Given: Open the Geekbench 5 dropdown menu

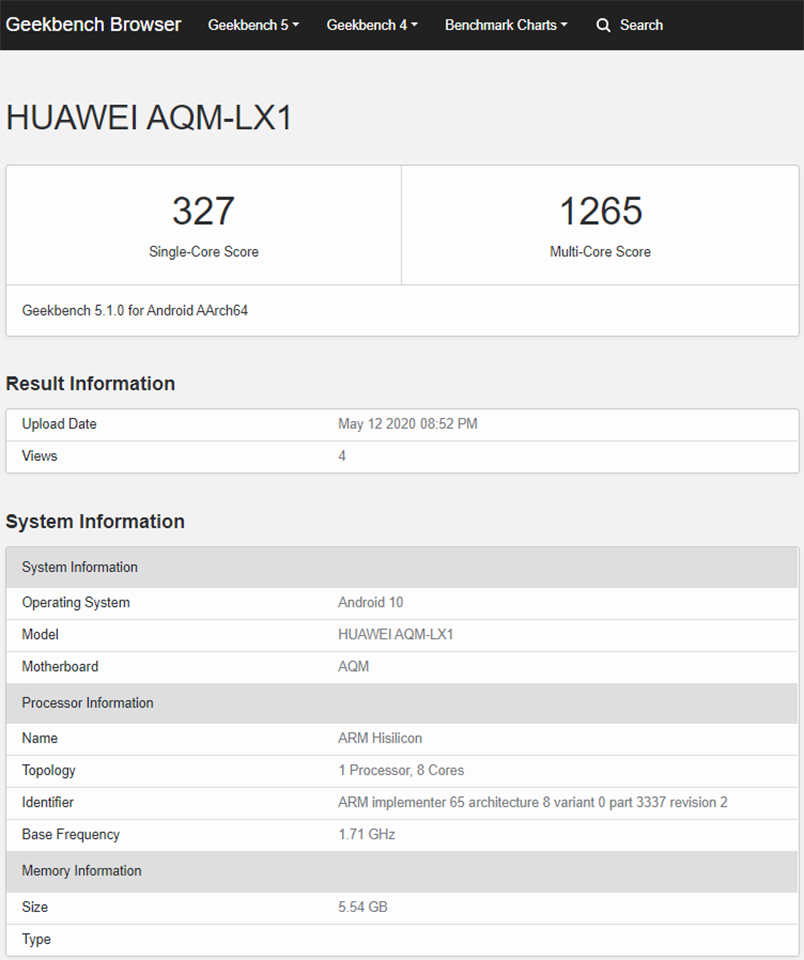Looking at the screenshot, I should pos(252,25).
